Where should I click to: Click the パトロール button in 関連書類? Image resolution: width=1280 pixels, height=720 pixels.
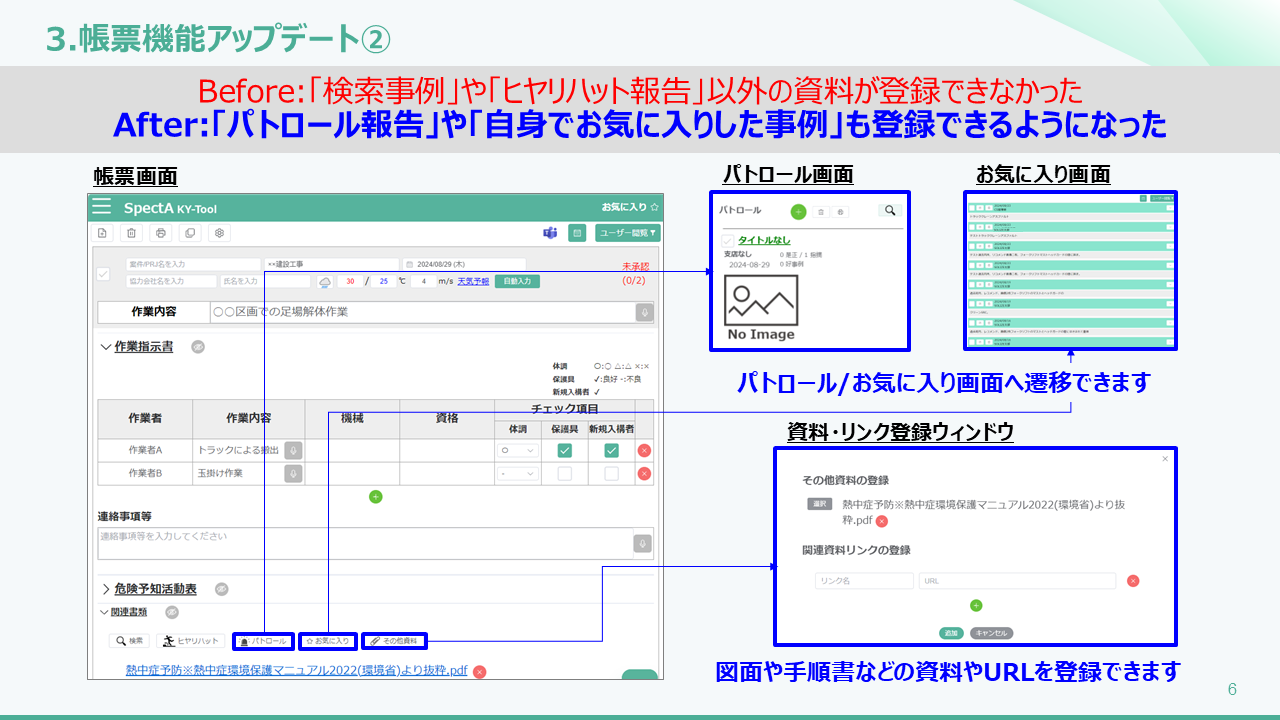click(264, 640)
